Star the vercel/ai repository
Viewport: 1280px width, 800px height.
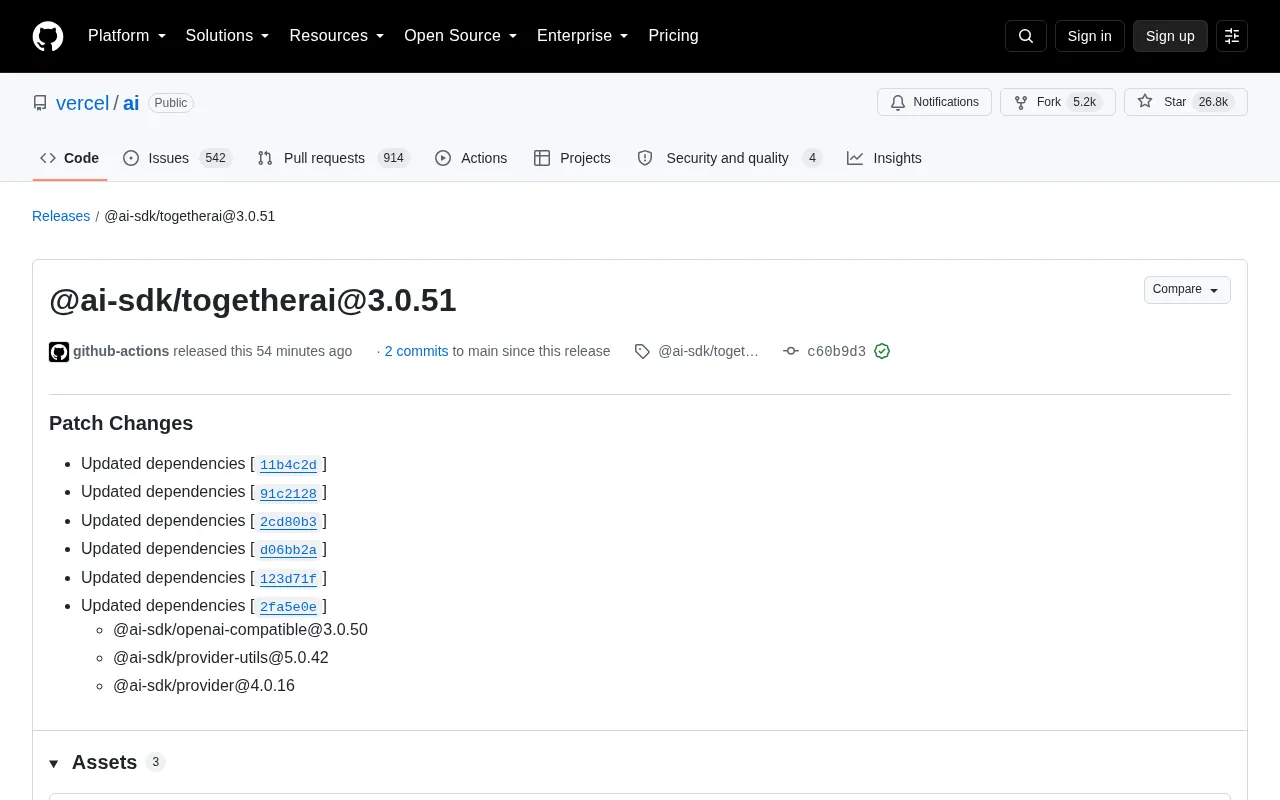(1185, 102)
